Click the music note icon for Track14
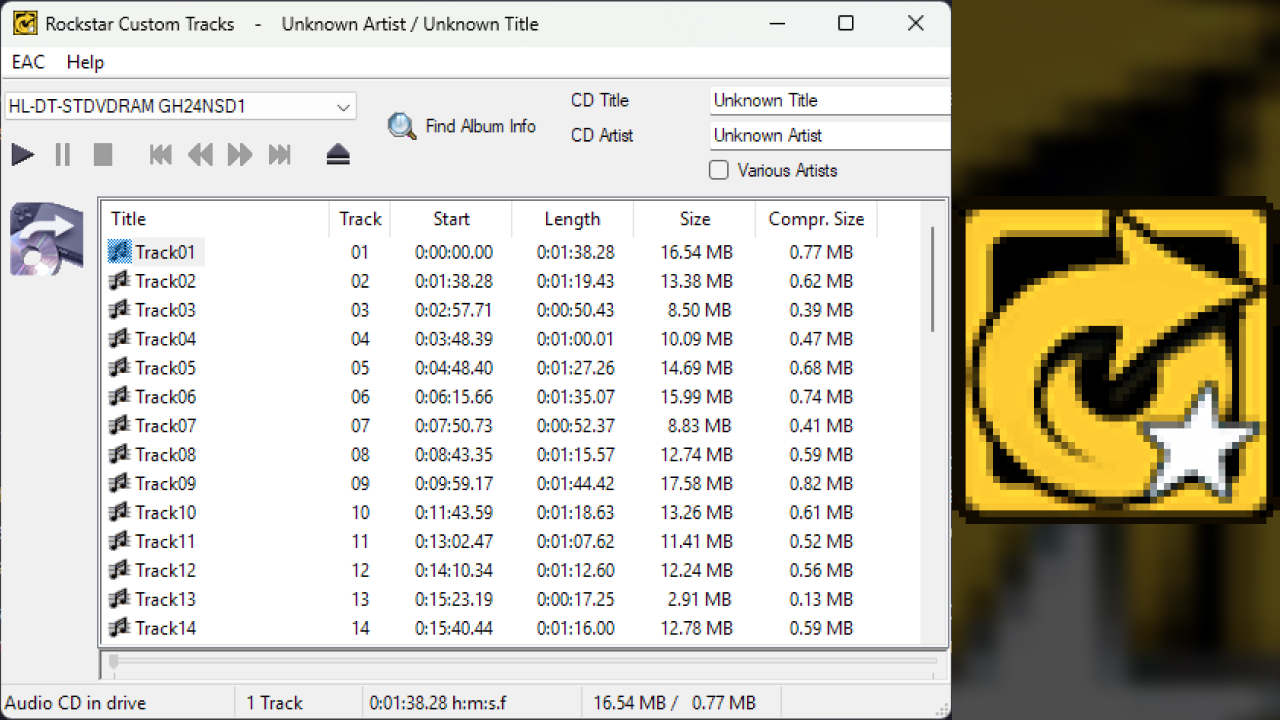The width and height of the screenshot is (1280, 720). click(120, 629)
